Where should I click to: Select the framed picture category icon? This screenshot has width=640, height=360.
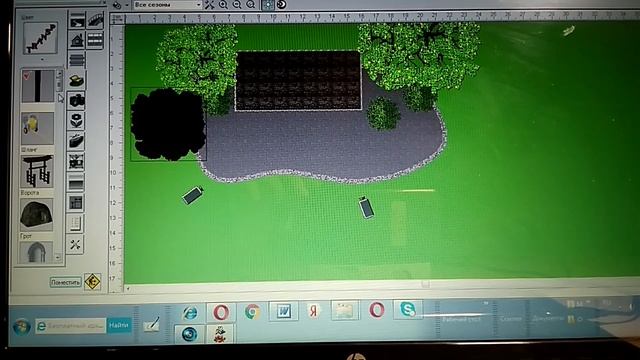coord(76,162)
